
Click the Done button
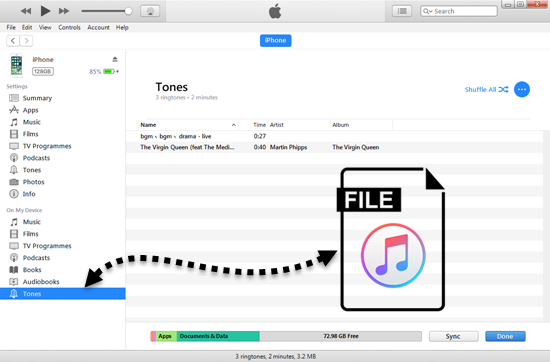[505, 336]
